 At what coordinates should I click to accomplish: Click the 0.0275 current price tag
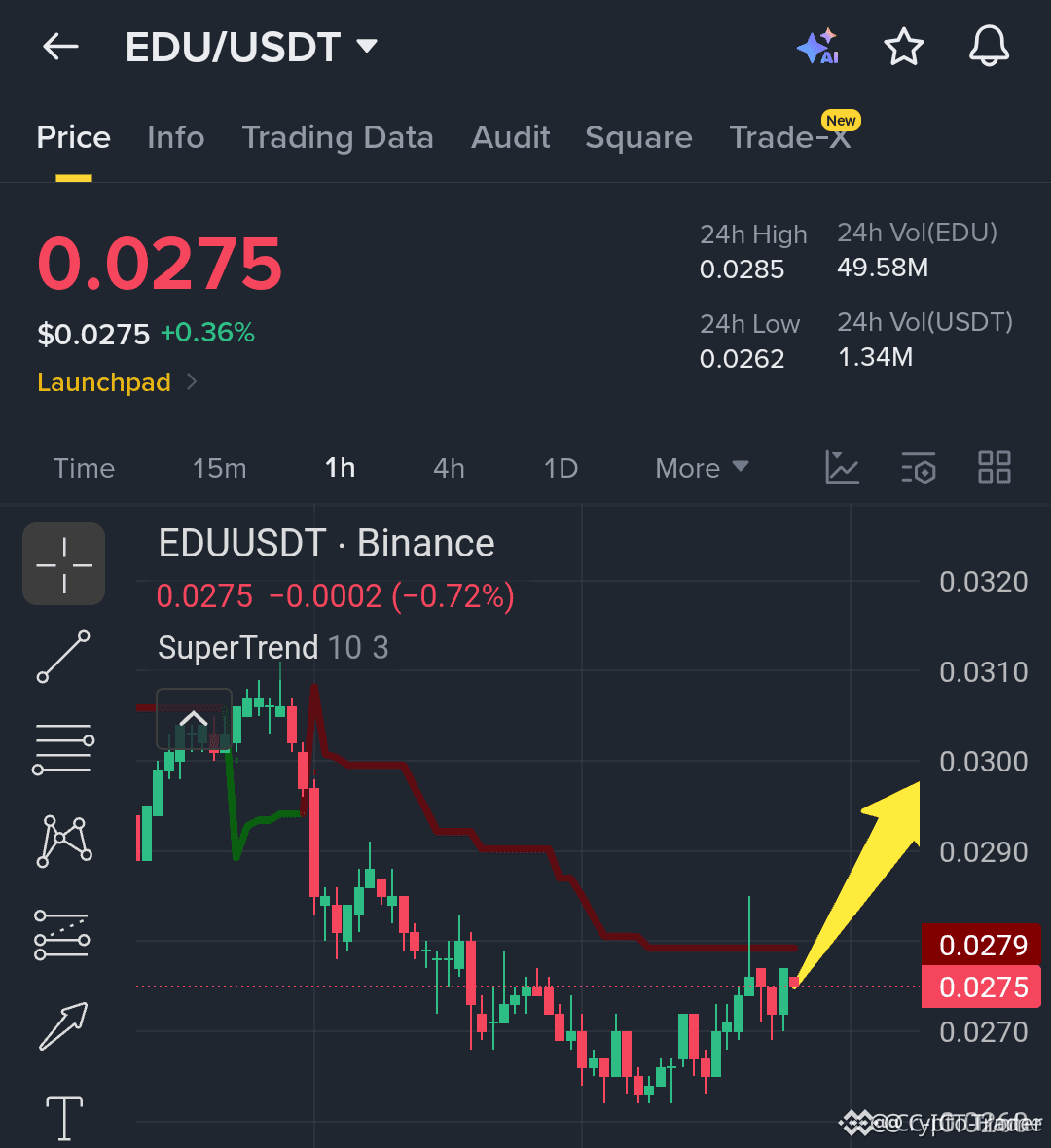pyautogui.click(x=982, y=987)
